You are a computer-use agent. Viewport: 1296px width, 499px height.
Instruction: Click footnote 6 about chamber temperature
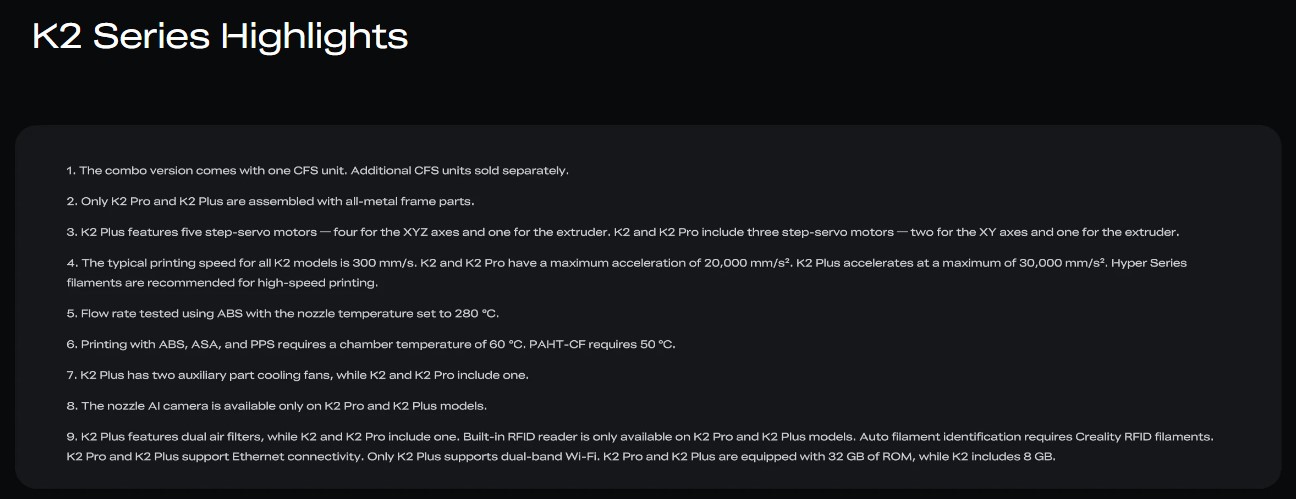click(x=371, y=344)
